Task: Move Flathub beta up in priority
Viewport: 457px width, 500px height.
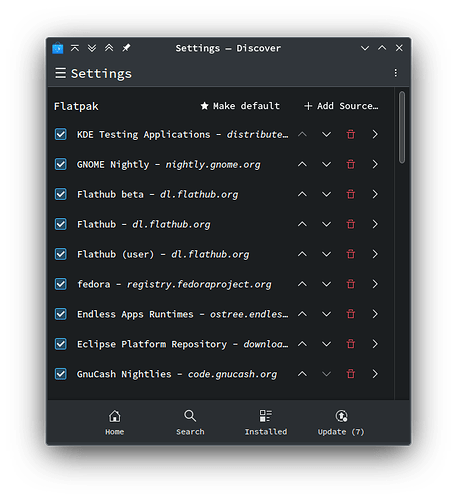Action: (302, 194)
